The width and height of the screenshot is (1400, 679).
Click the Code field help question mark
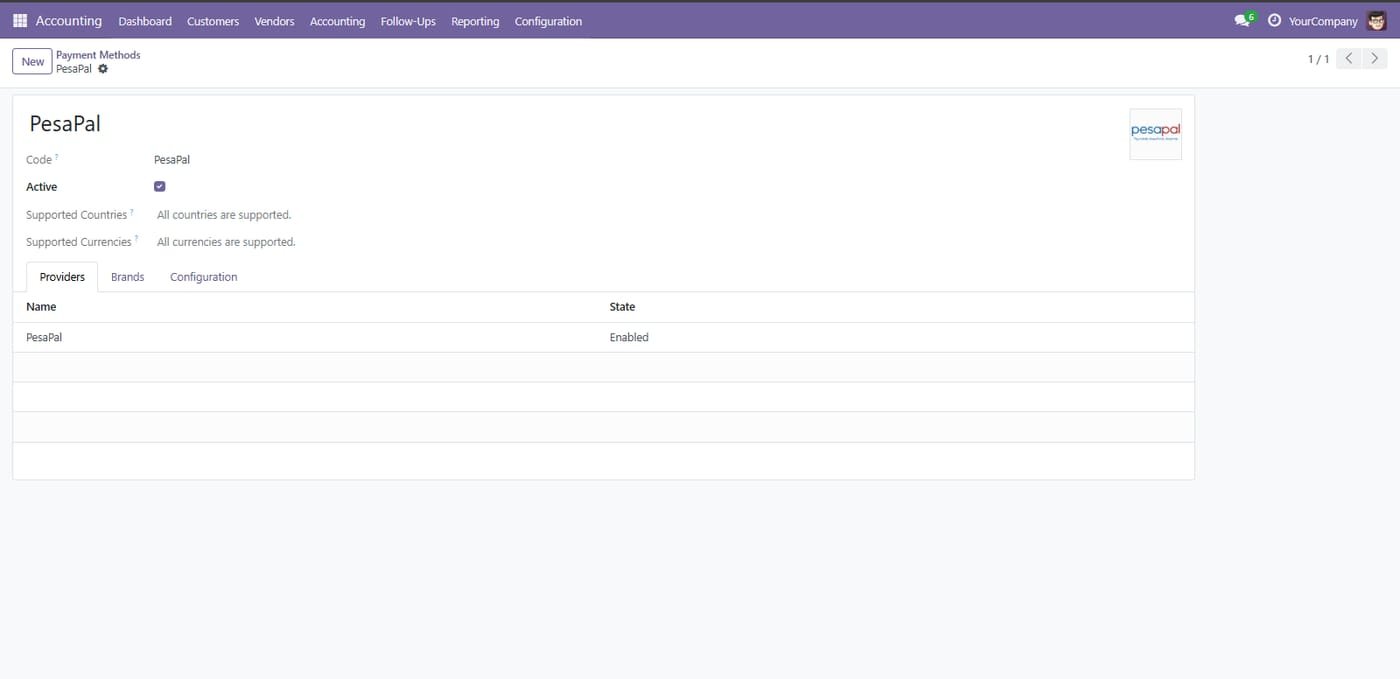pyautogui.click(x=57, y=157)
